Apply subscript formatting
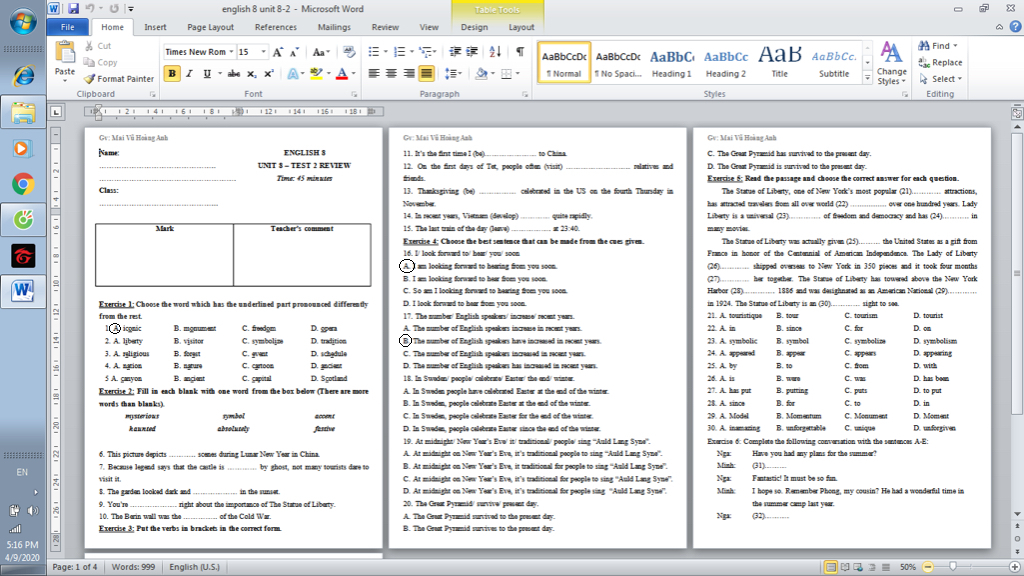This screenshot has width=1024, height=576. pos(251,74)
